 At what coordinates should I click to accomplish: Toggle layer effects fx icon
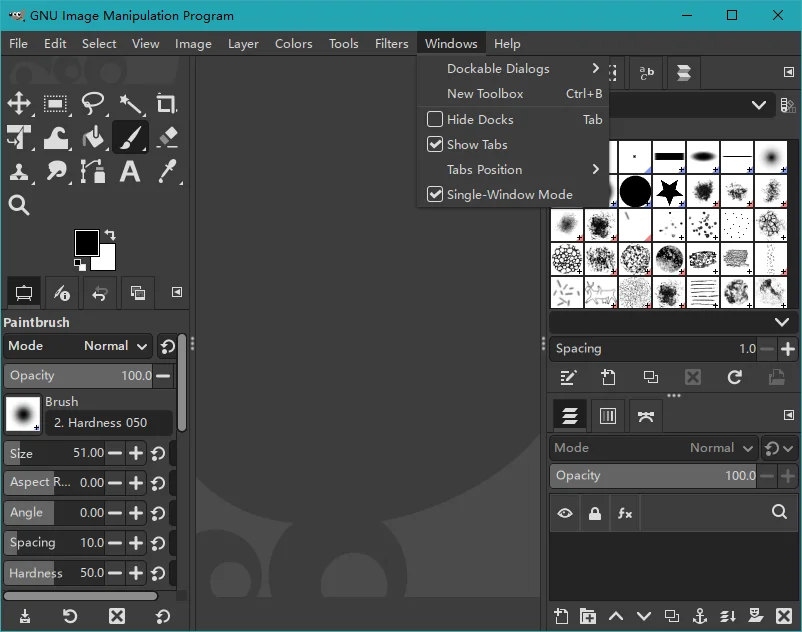point(625,513)
